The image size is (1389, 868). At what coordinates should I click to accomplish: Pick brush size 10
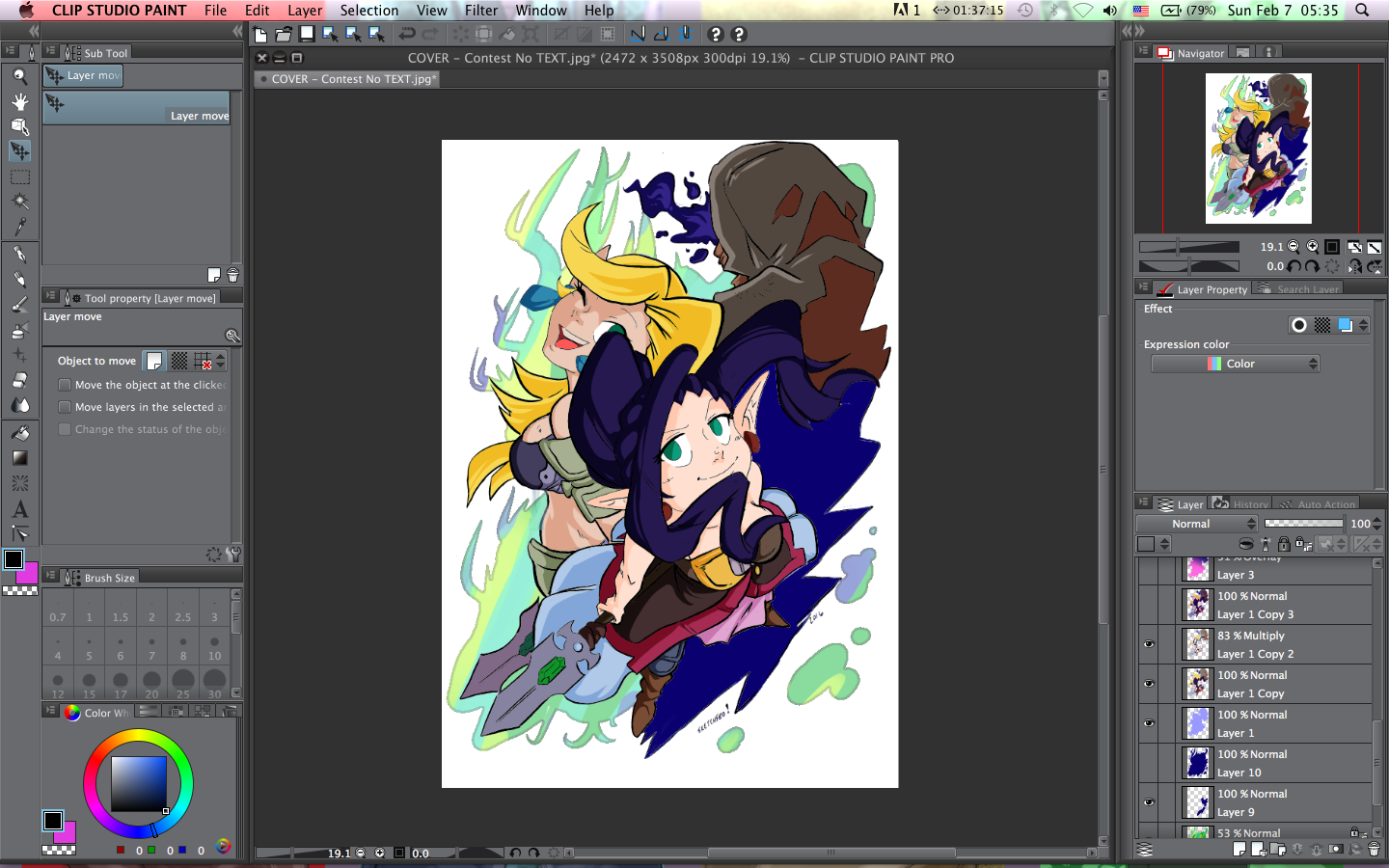[214, 648]
